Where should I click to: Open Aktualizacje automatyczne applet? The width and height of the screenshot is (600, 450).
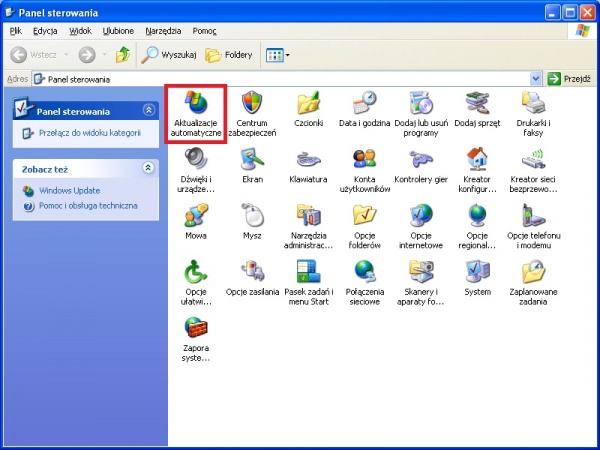tap(196, 114)
